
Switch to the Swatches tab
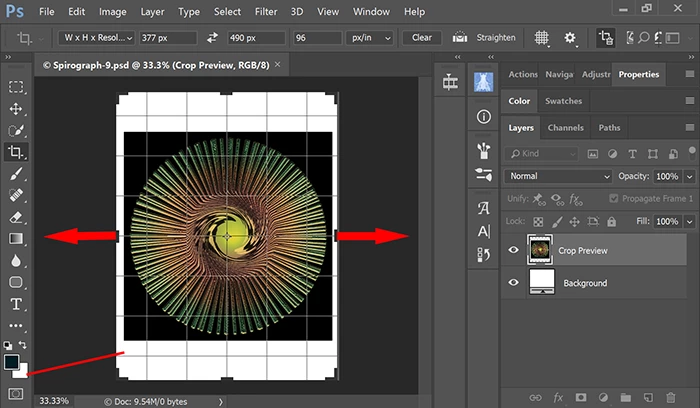563,101
